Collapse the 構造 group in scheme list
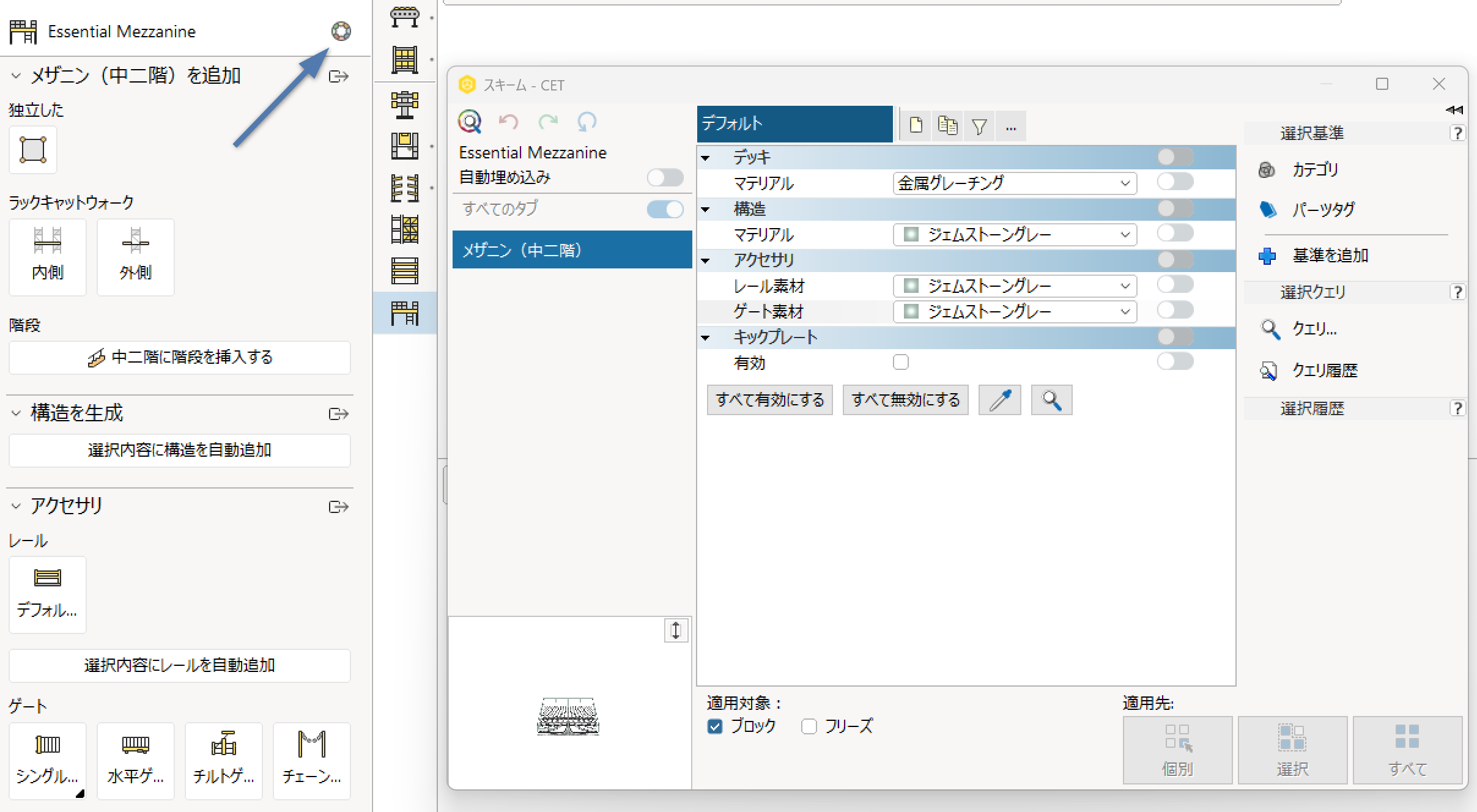This screenshot has height=812, width=1477. point(706,209)
